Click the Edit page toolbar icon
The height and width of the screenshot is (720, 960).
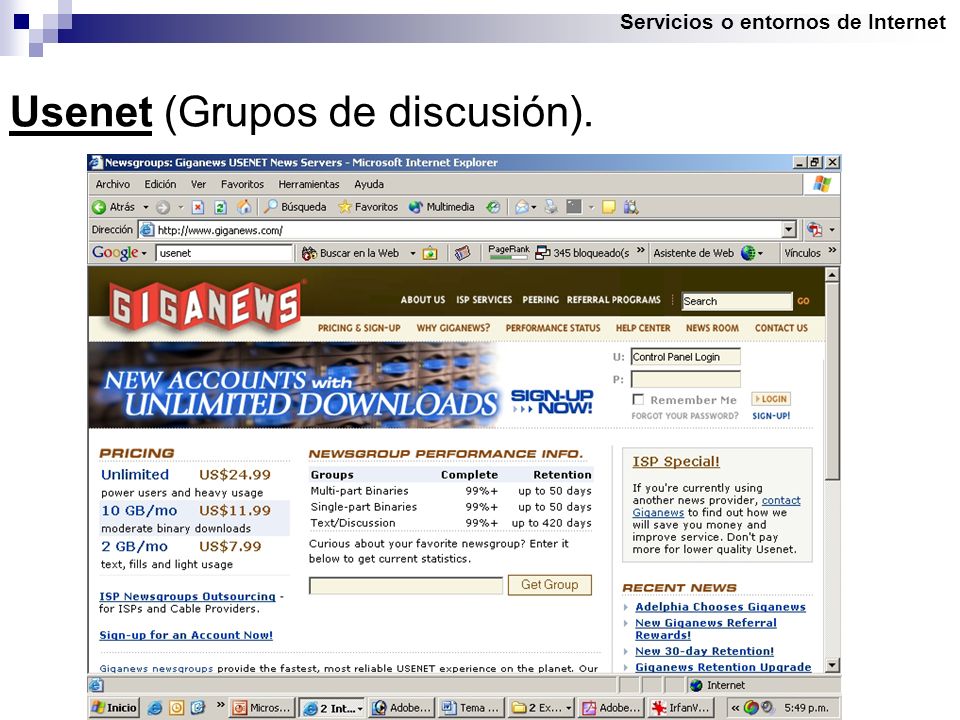click(574, 208)
